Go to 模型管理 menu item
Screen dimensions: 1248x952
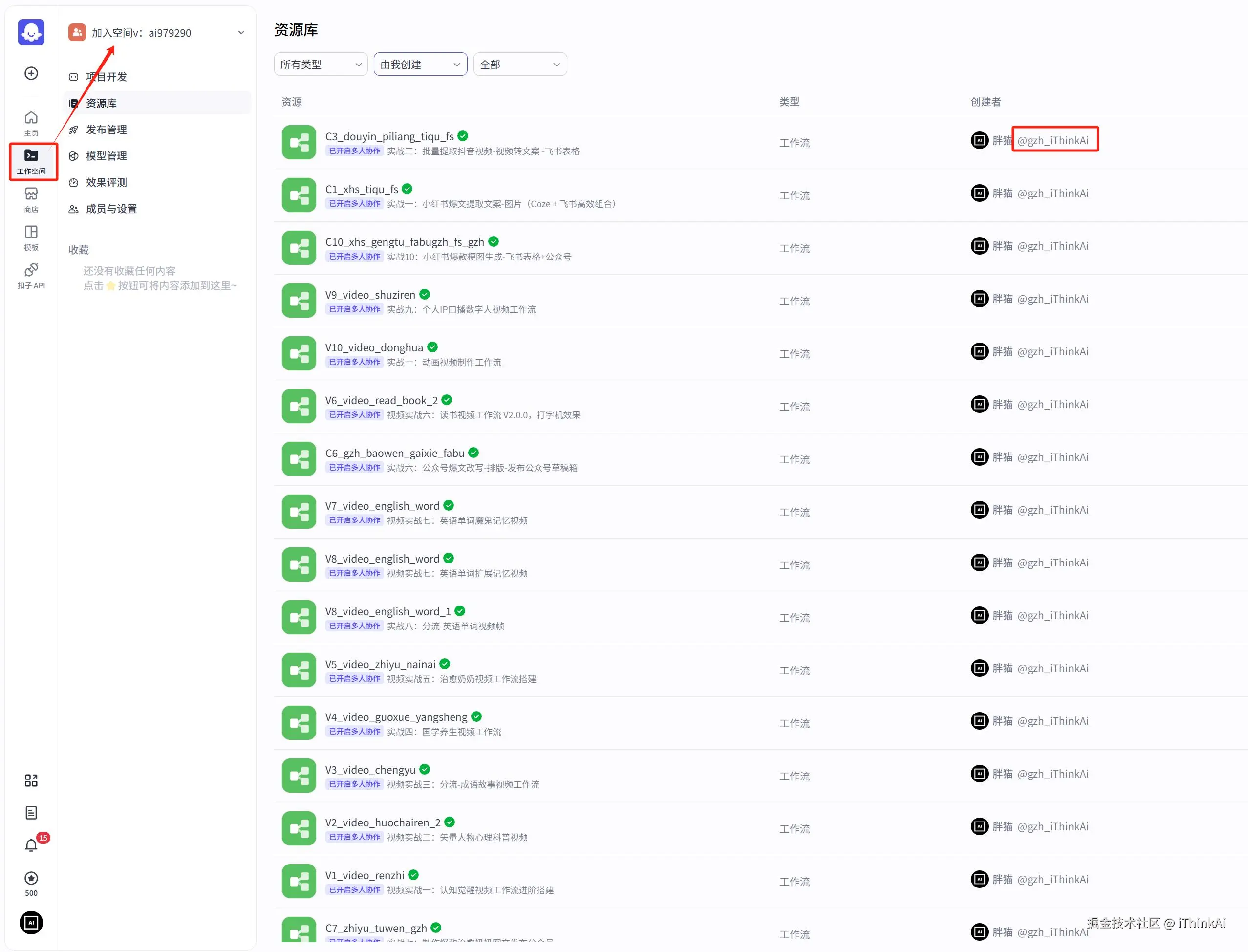tap(107, 156)
